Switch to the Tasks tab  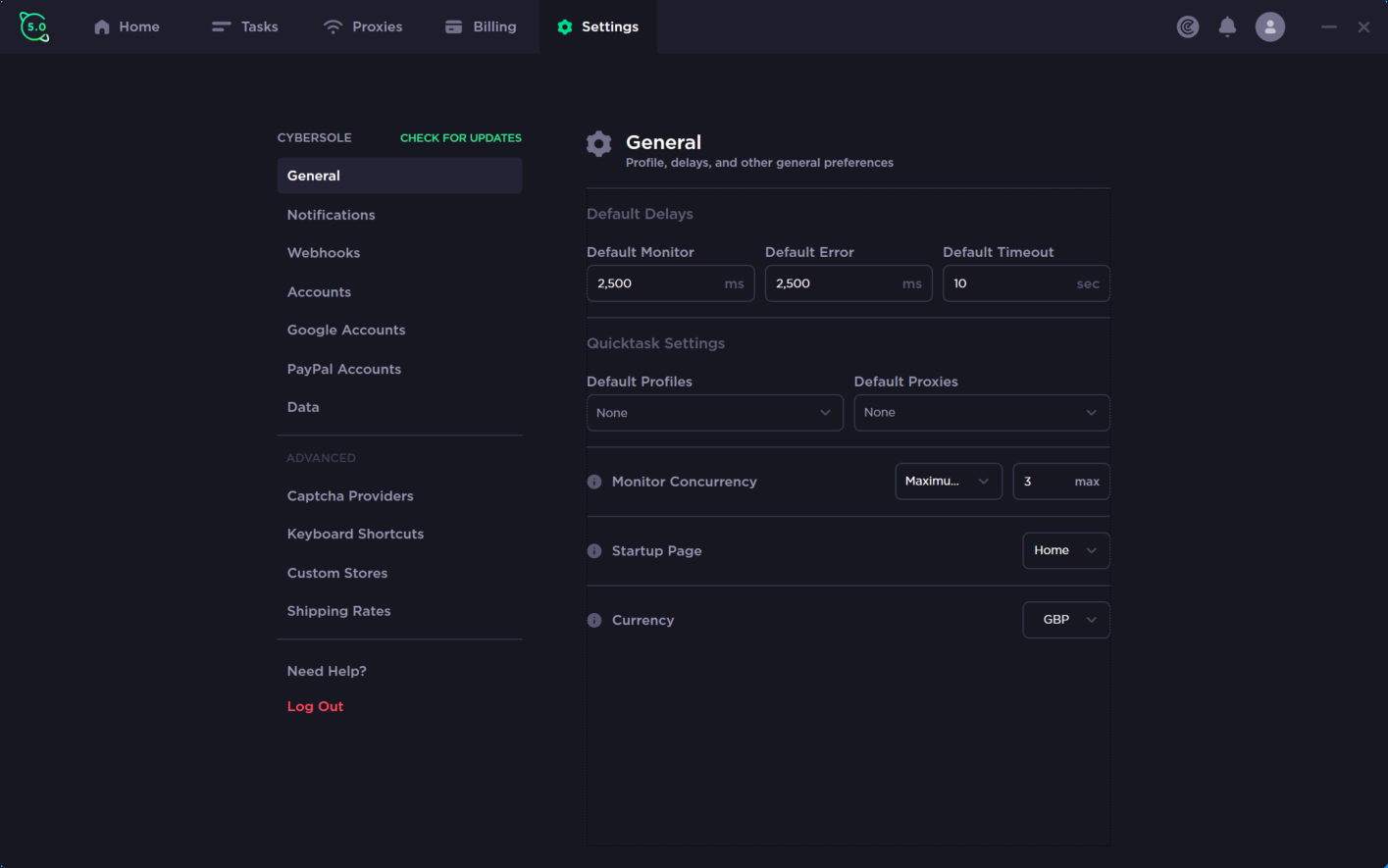245,26
